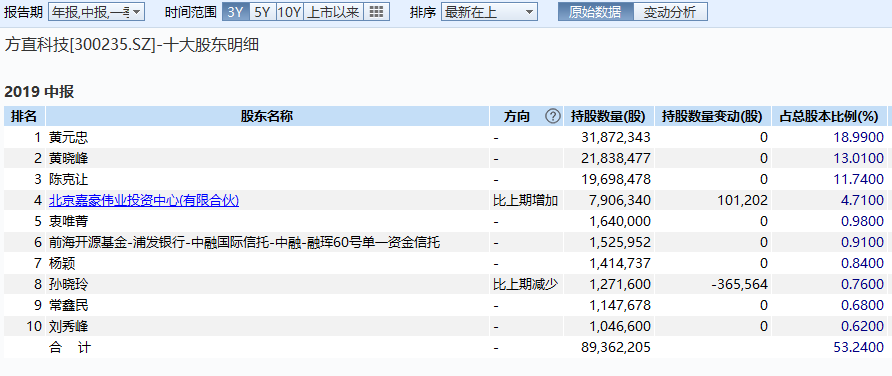The height and width of the screenshot is (376, 892).
Task: Click the change value 101,202
Action: [742, 200]
